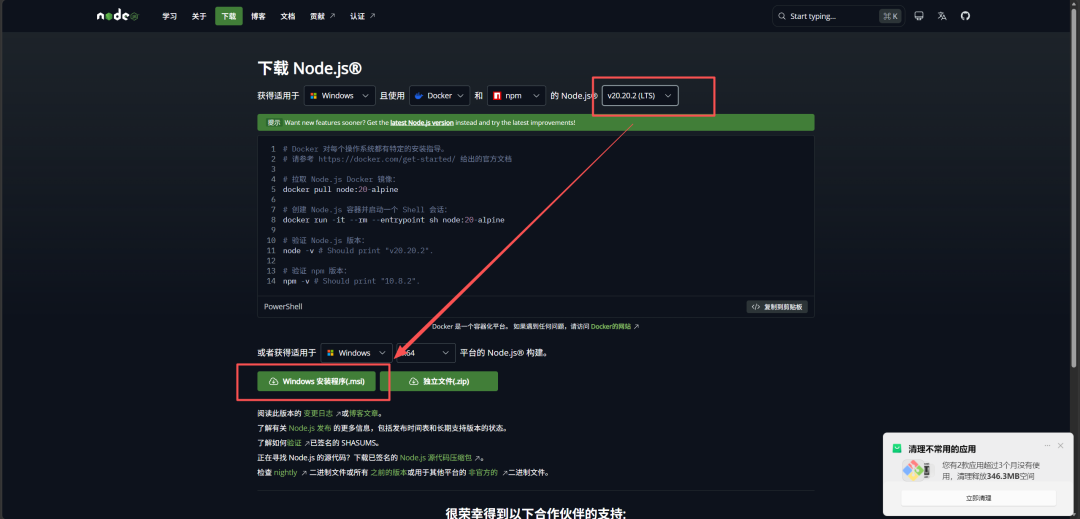1080x519 pixels.
Task: Click the ⌘K shortcut badge
Action: pyautogui.click(x=890, y=16)
